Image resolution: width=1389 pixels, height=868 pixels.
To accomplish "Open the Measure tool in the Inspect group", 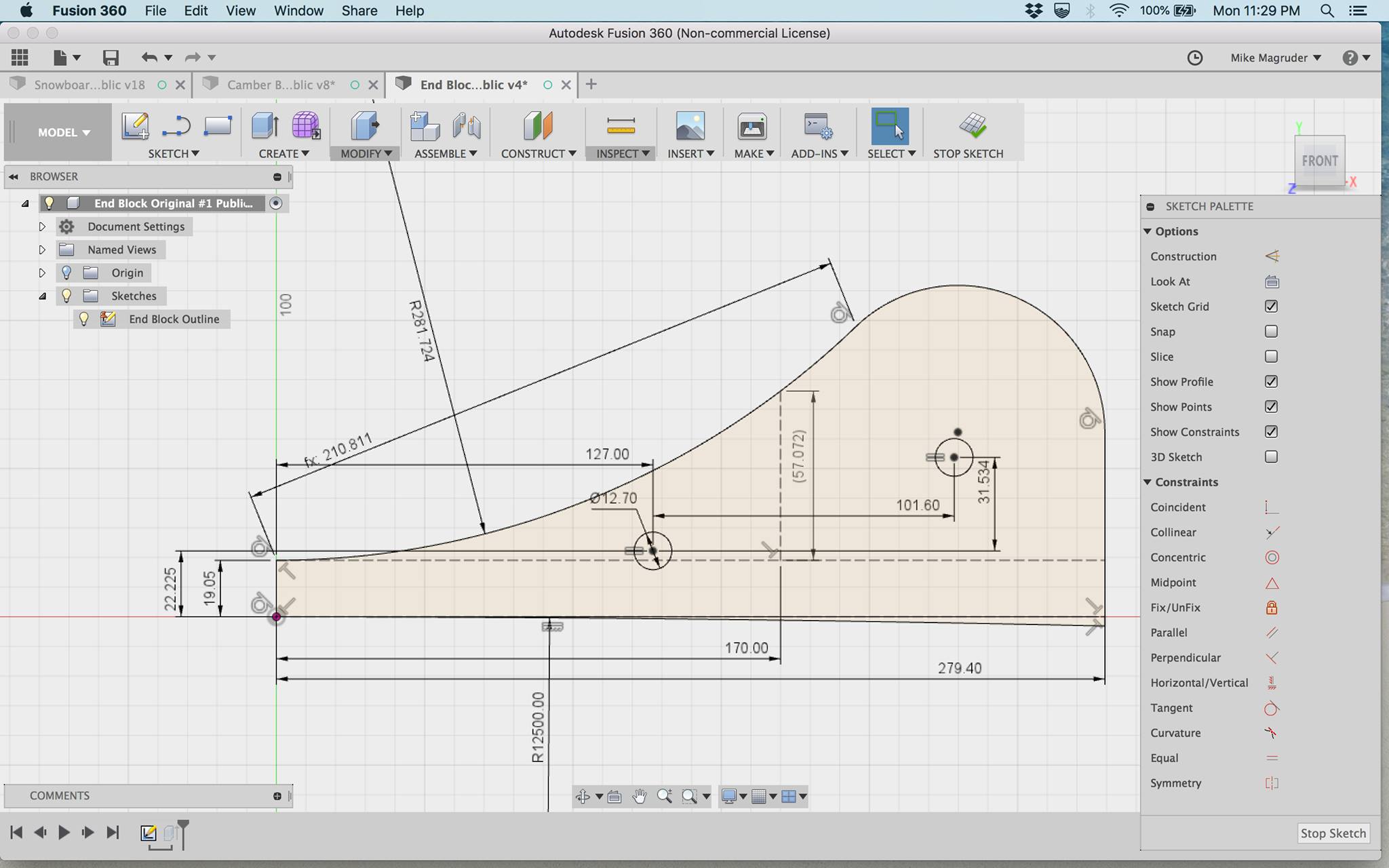I will [x=621, y=126].
